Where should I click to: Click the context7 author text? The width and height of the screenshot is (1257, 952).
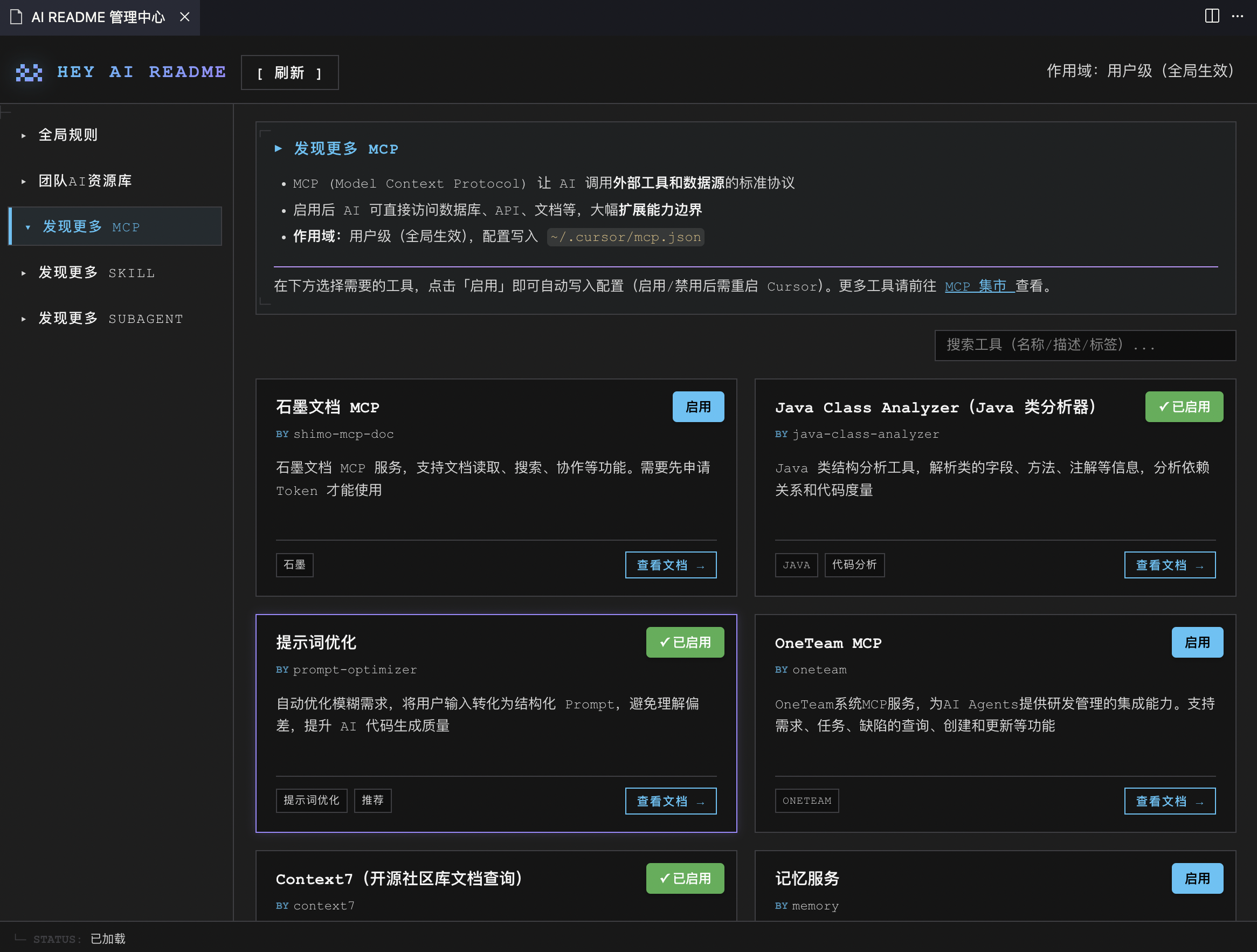click(324, 907)
